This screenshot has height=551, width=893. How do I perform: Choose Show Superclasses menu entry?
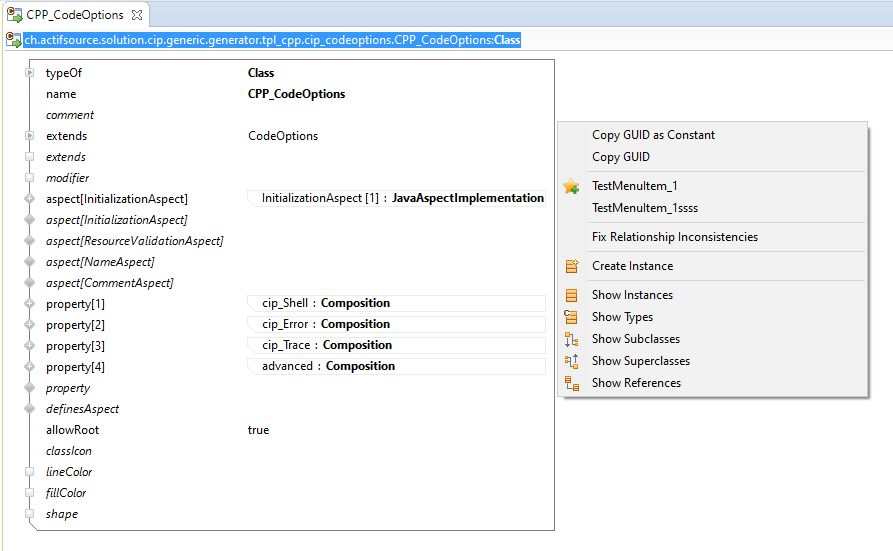pyautogui.click(x=641, y=361)
